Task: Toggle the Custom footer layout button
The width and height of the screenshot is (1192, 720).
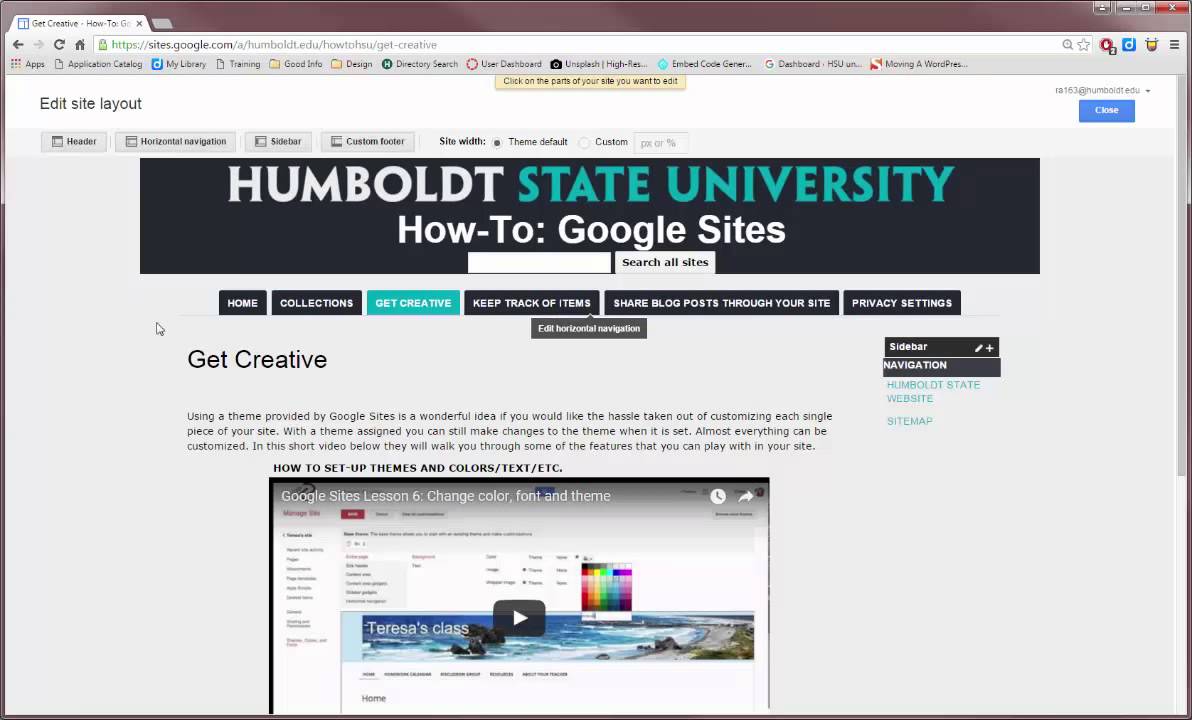Action: click(x=368, y=141)
